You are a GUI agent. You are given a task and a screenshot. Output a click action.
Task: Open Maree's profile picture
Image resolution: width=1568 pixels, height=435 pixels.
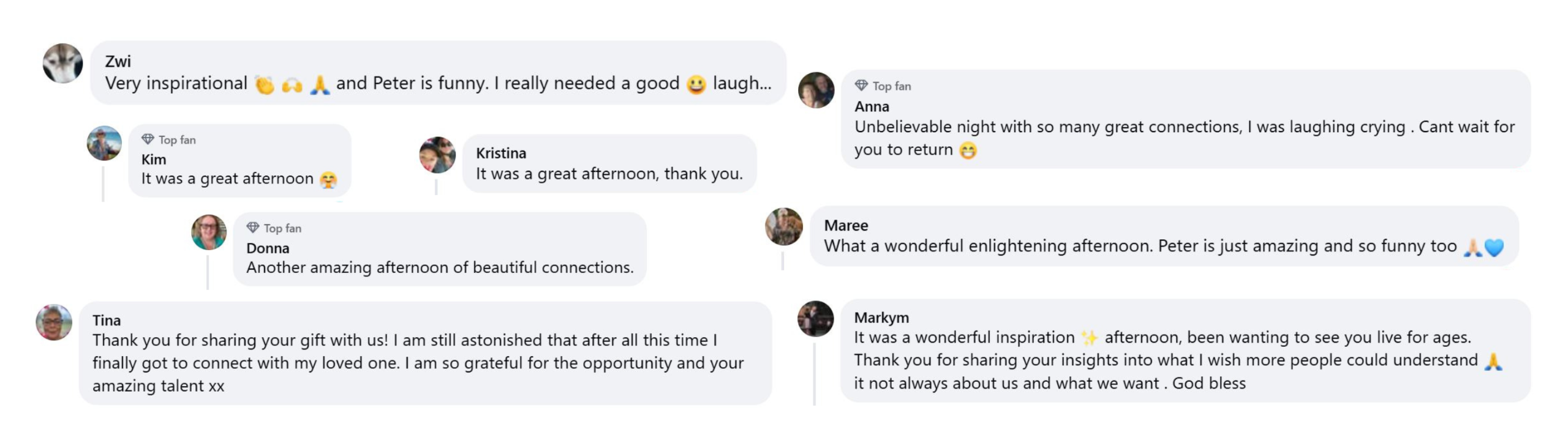[784, 226]
